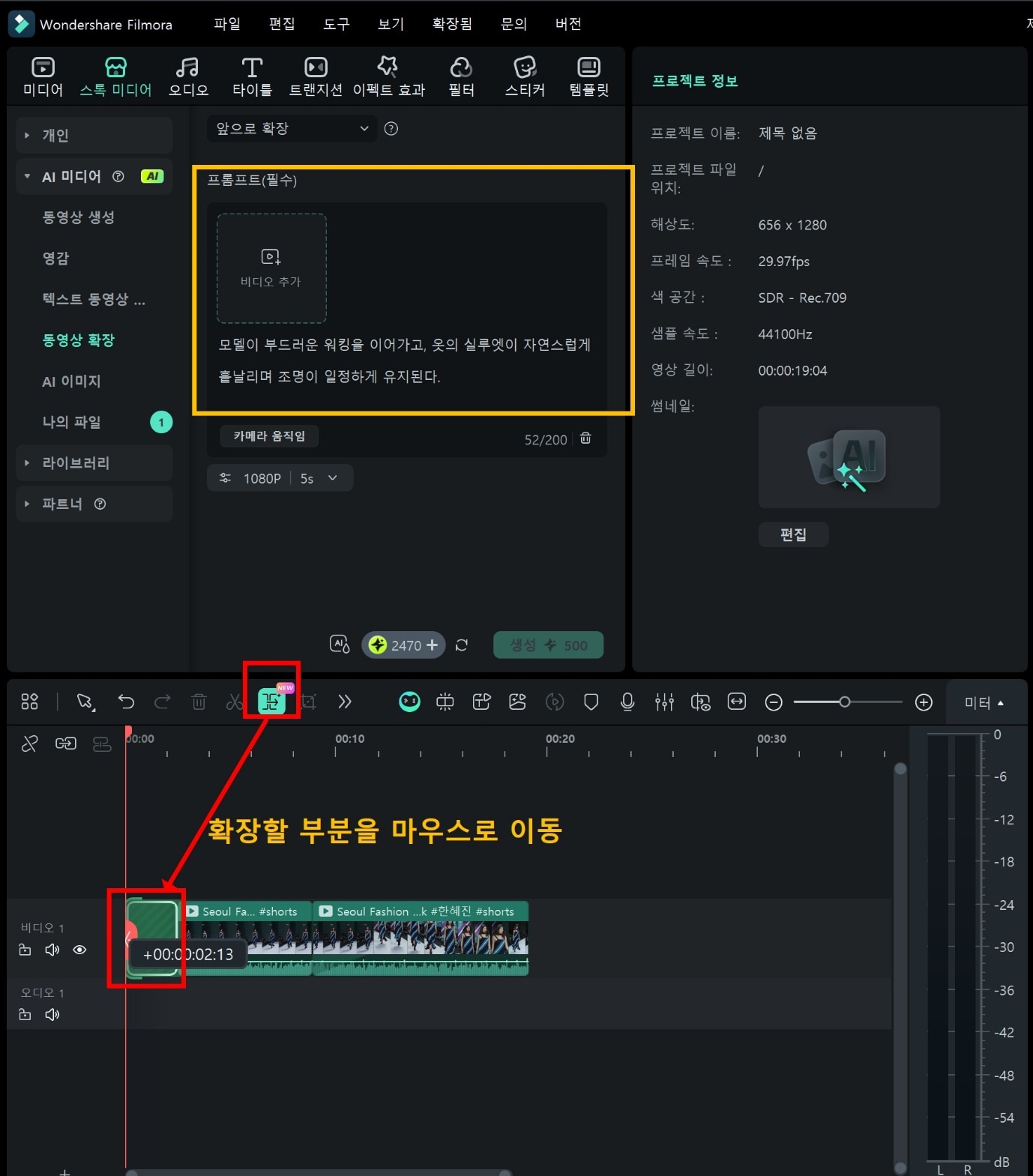Click help icon next to 앞으로 확장
This screenshot has height=1176, width=1033.
click(391, 128)
